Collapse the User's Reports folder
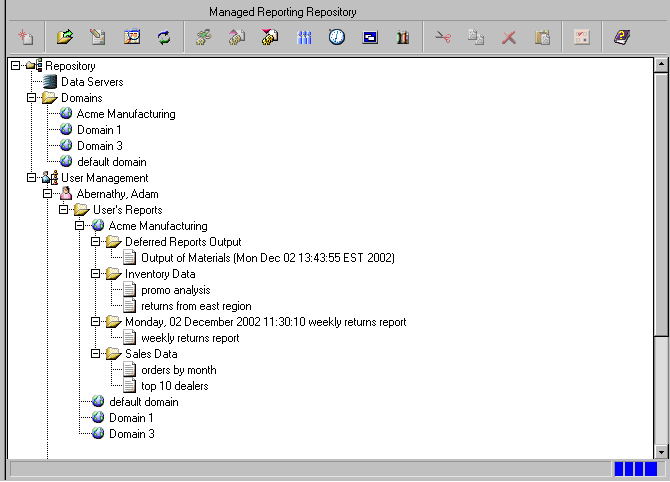 (x=64, y=210)
